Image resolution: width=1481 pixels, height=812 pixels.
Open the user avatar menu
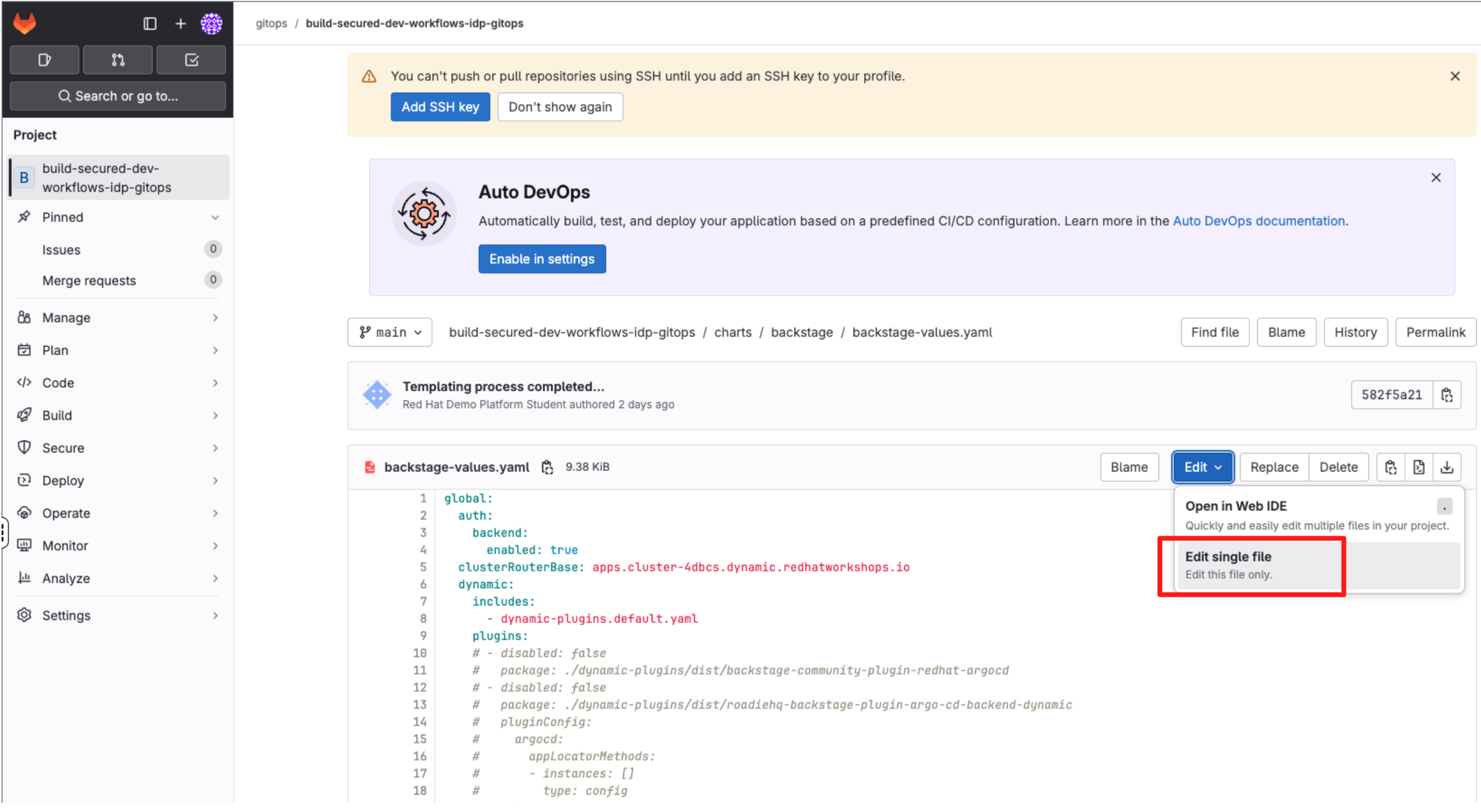[211, 23]
